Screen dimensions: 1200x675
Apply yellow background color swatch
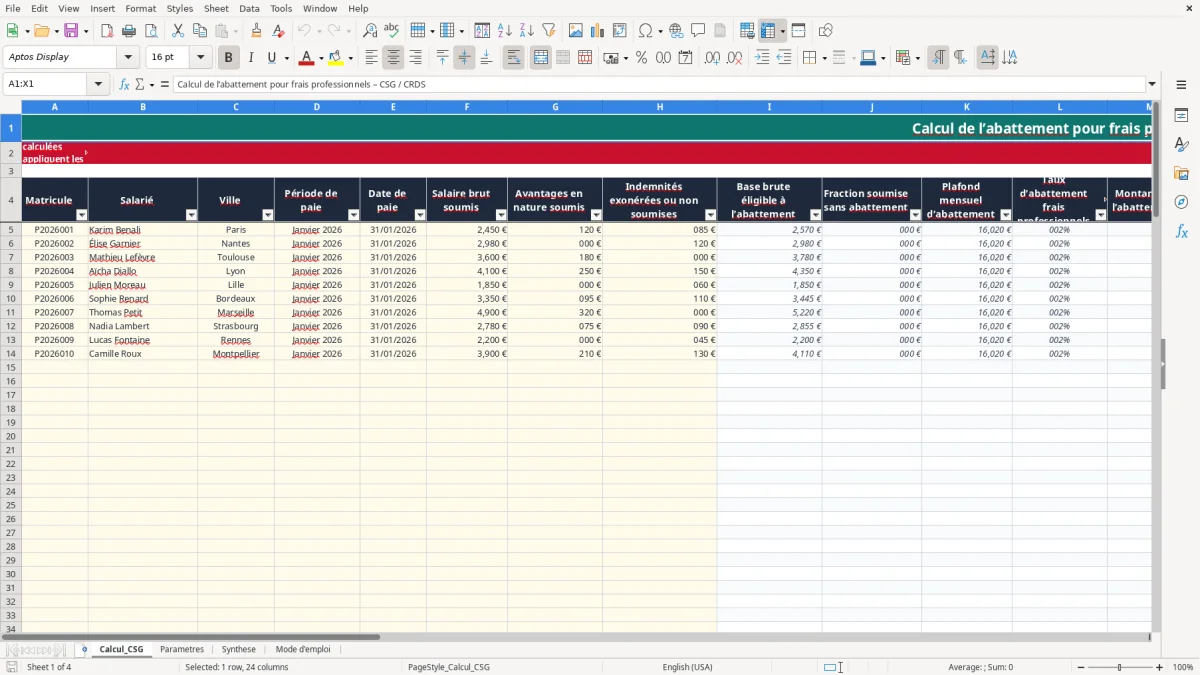(336, 58)
